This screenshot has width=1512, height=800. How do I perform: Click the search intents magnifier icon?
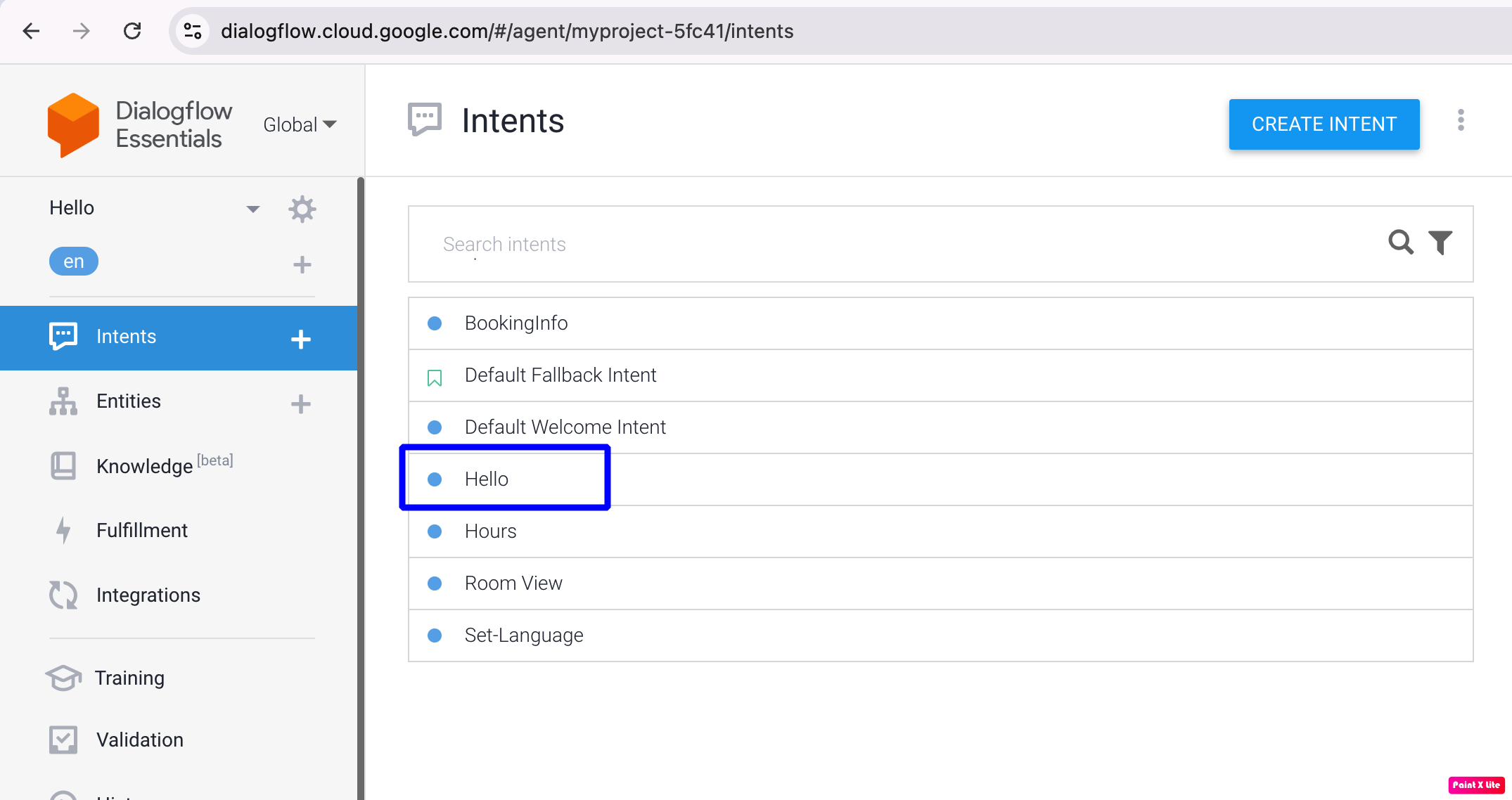pos(1401,243)
